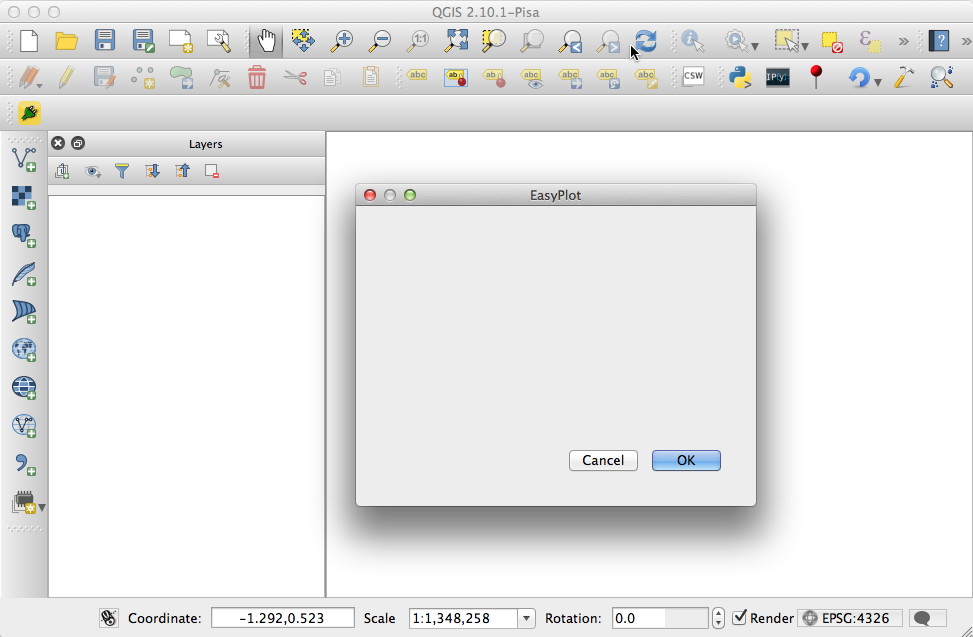Viewport: 973px width, 637px height.
Task: Click the Zoom In magnifier tool
Action: tap(342, 41)
